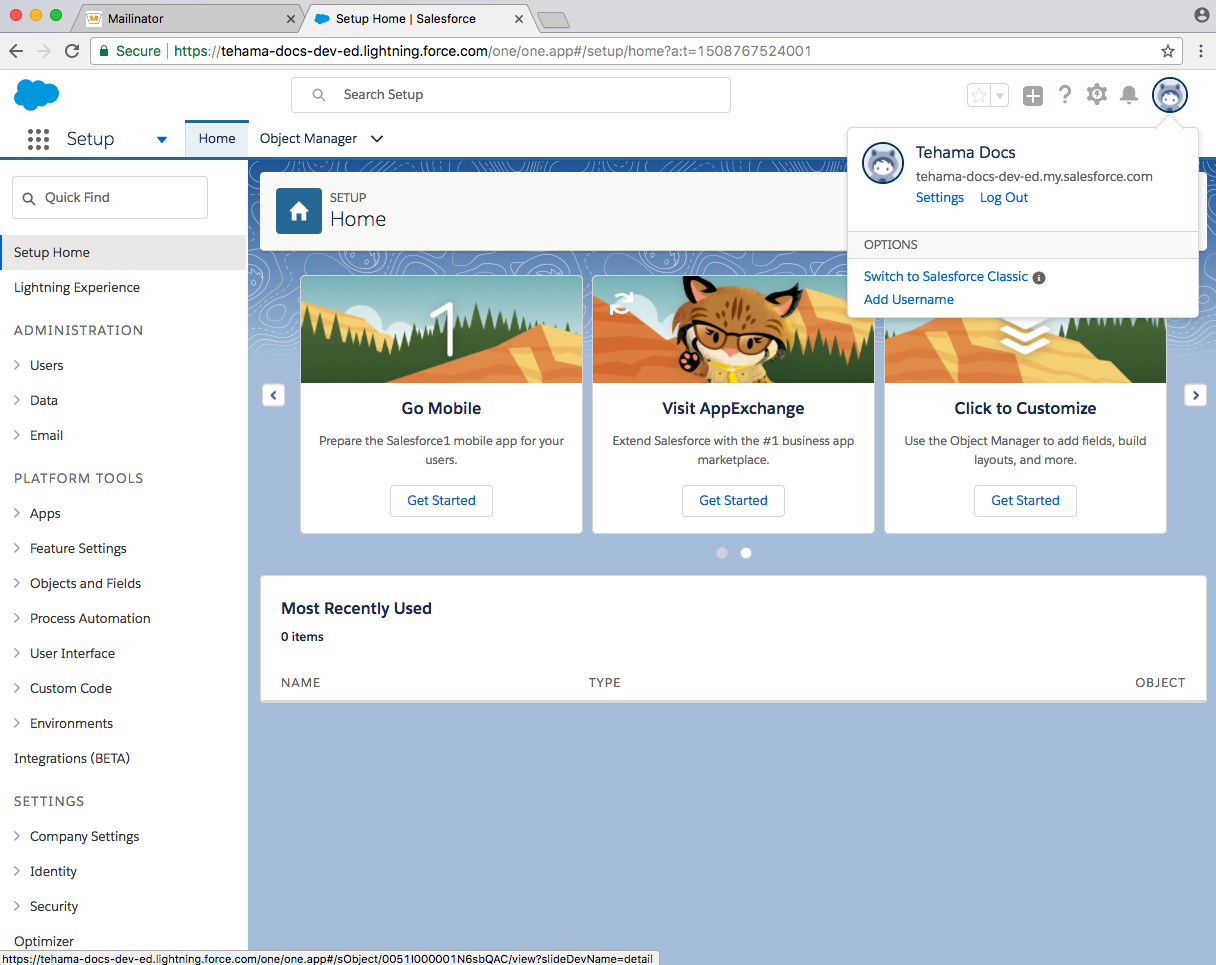Screen dimensions: 1216x965
Task: Open a new browser tab
Action: (x=552, y=20)
